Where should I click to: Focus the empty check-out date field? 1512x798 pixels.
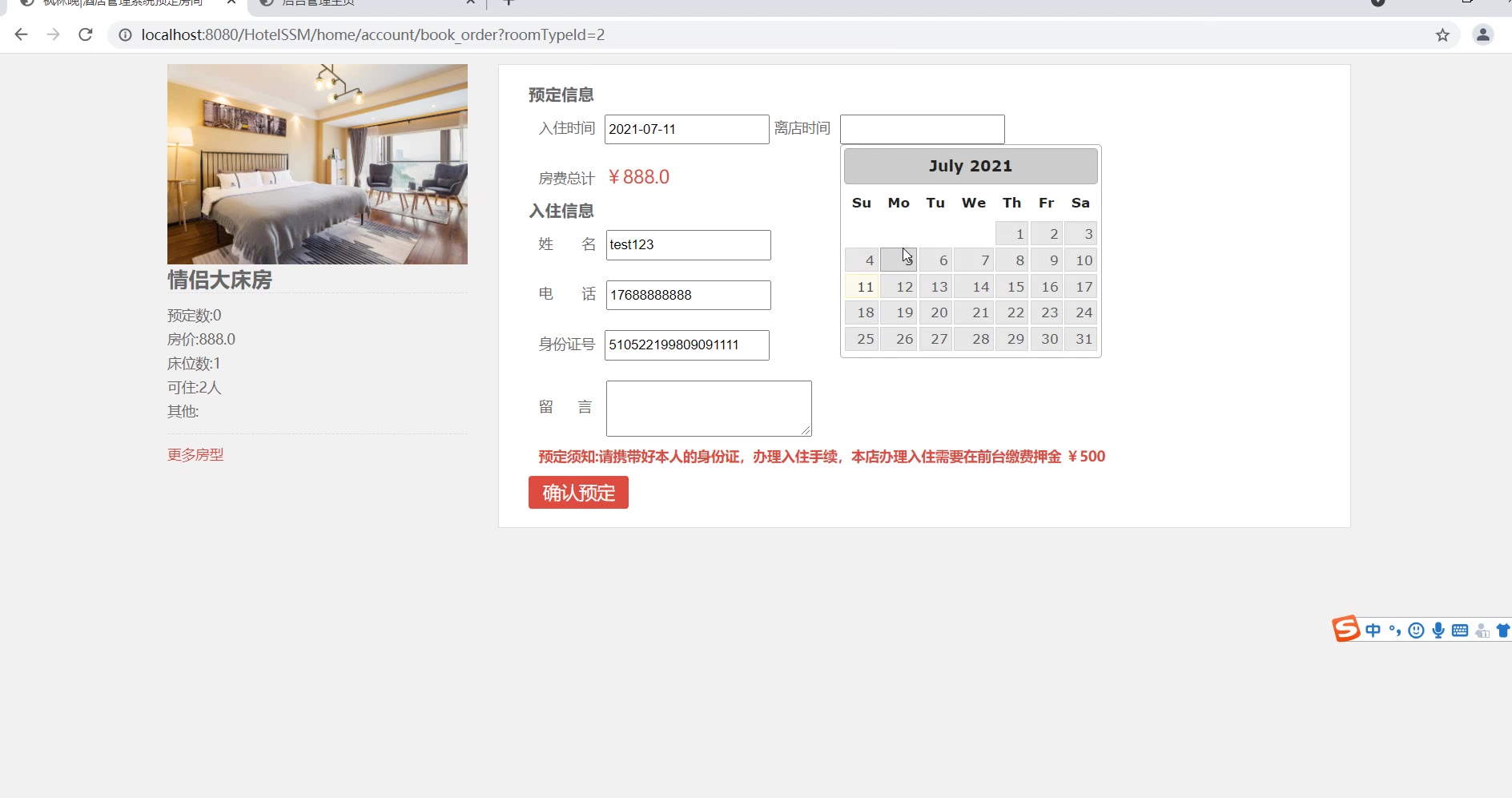[922, 129]
